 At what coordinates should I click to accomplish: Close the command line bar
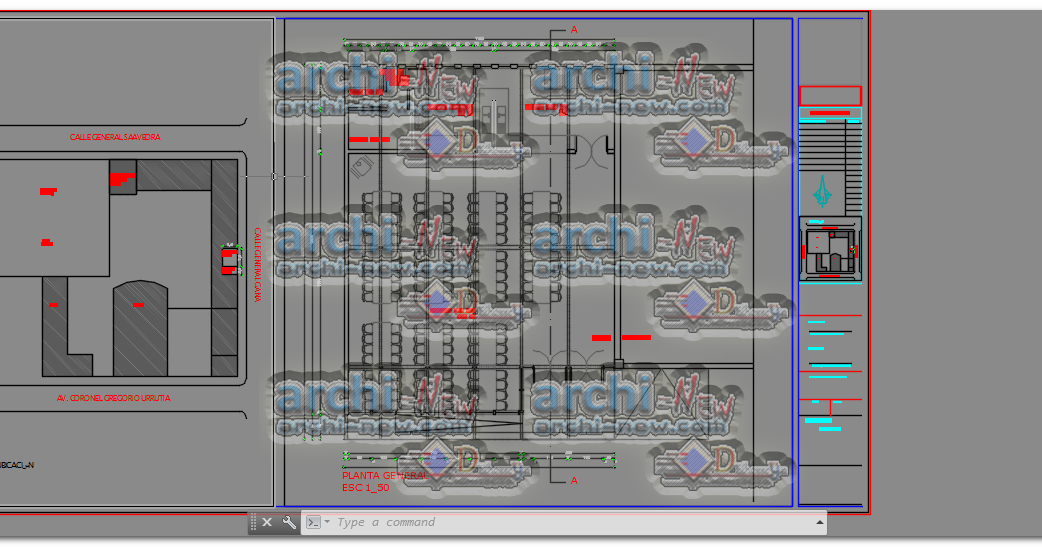(x=267, y=522)
